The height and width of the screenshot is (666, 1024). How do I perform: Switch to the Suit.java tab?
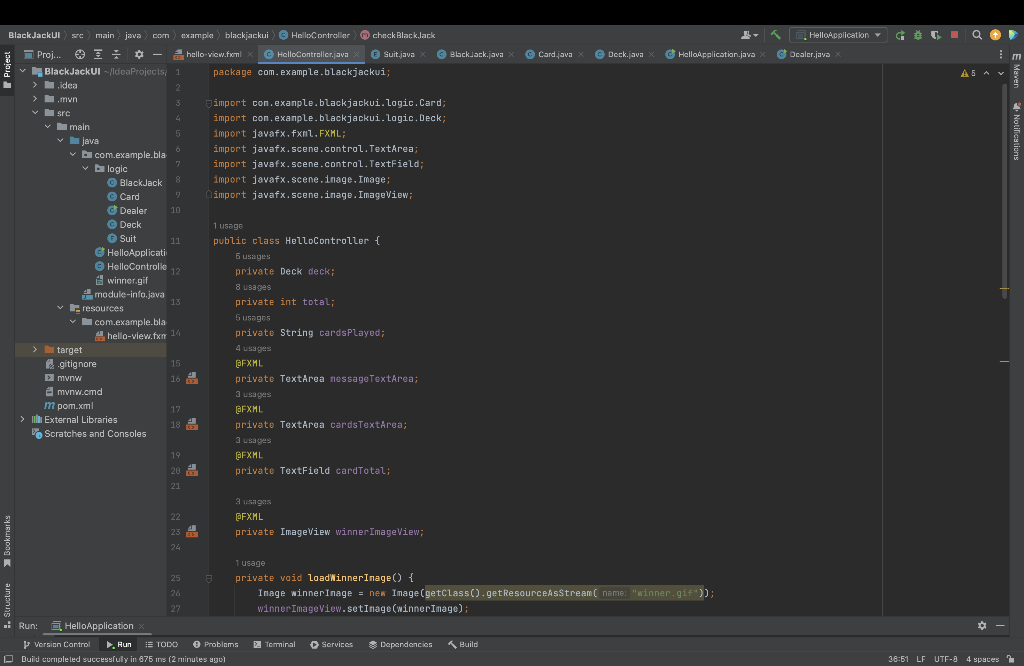click(398, 54)
